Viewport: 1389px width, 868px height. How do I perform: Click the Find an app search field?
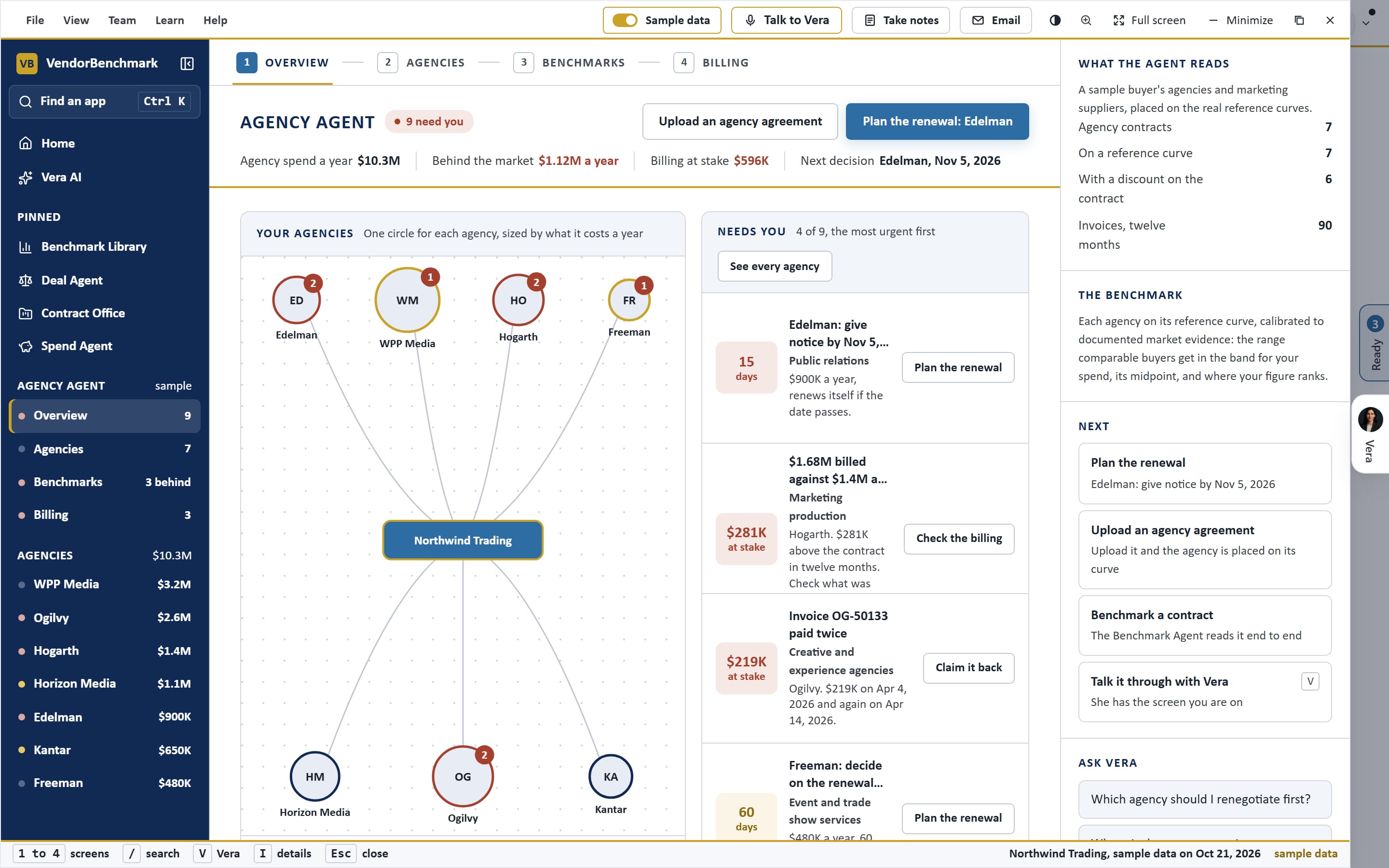coord(105,102)
